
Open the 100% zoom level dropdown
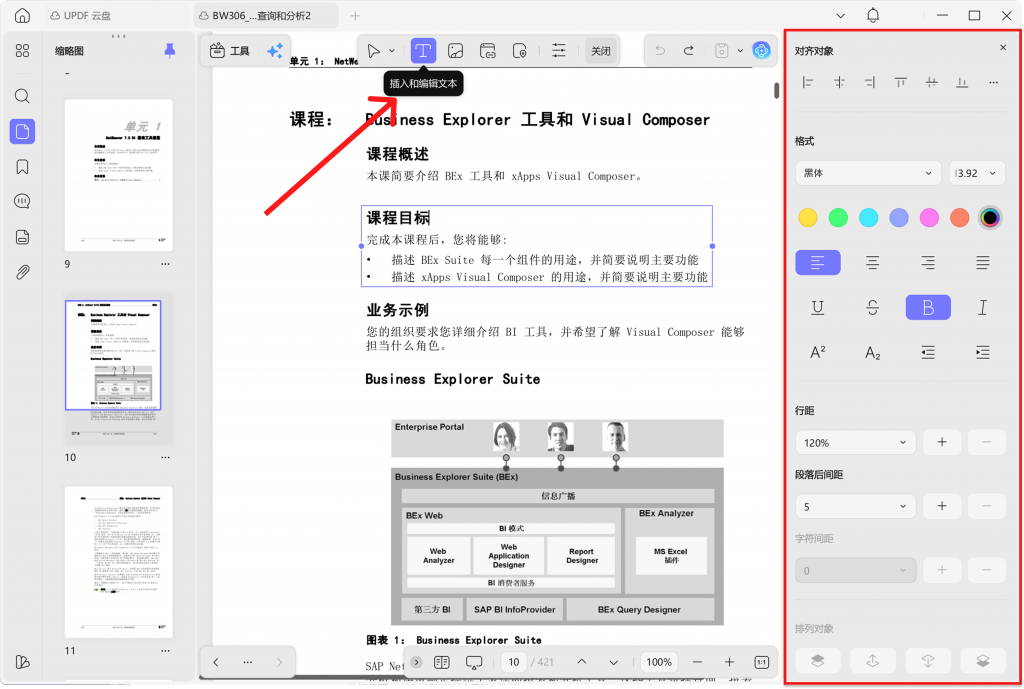pos(658,662)
